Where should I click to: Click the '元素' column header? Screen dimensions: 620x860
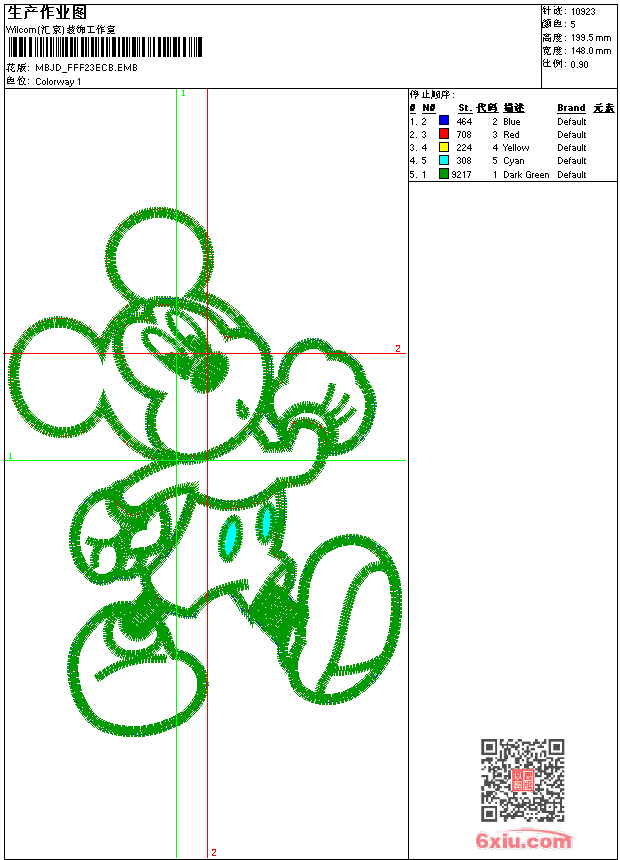click(x=604, y=108)
